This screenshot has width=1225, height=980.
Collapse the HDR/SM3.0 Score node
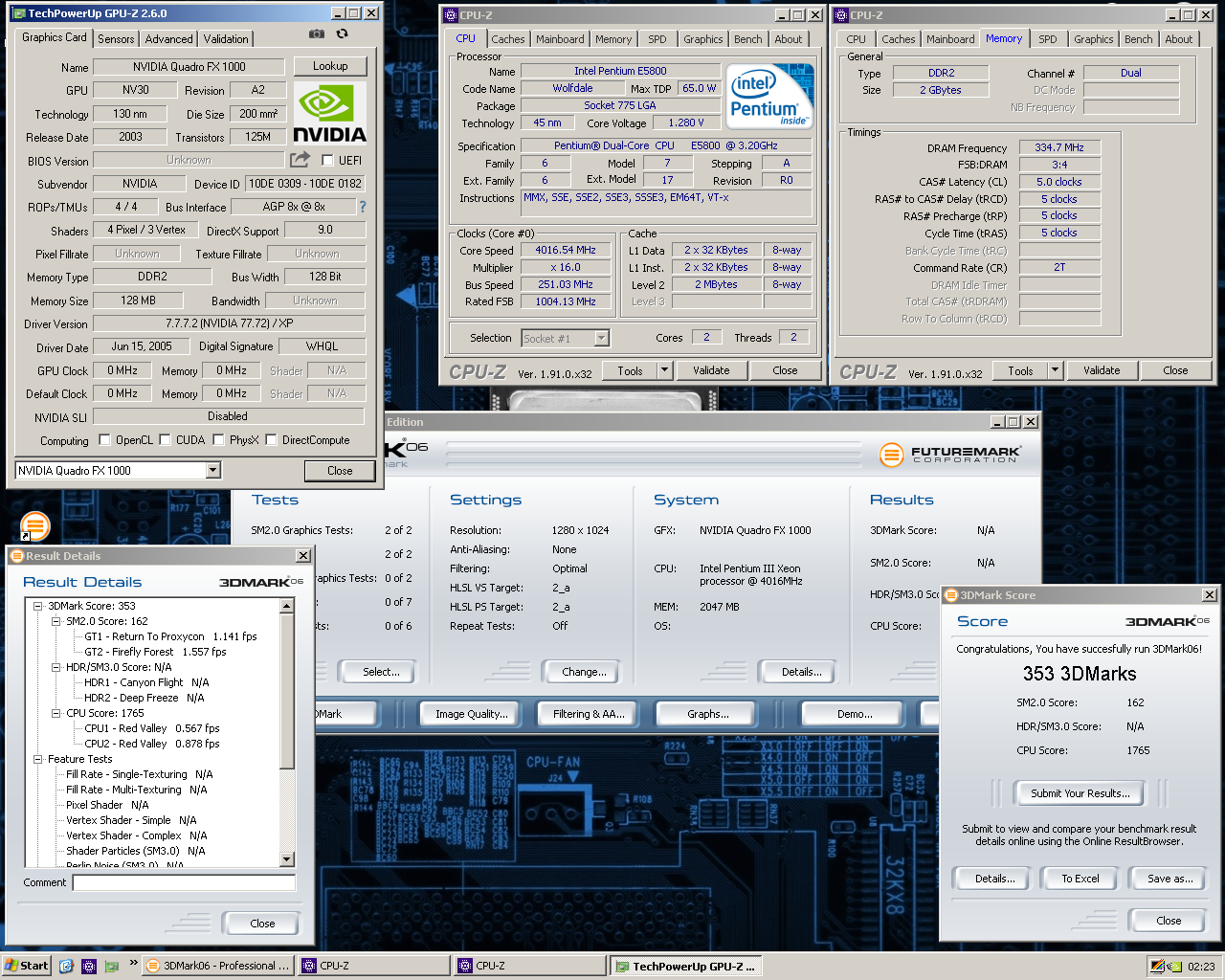56,667
